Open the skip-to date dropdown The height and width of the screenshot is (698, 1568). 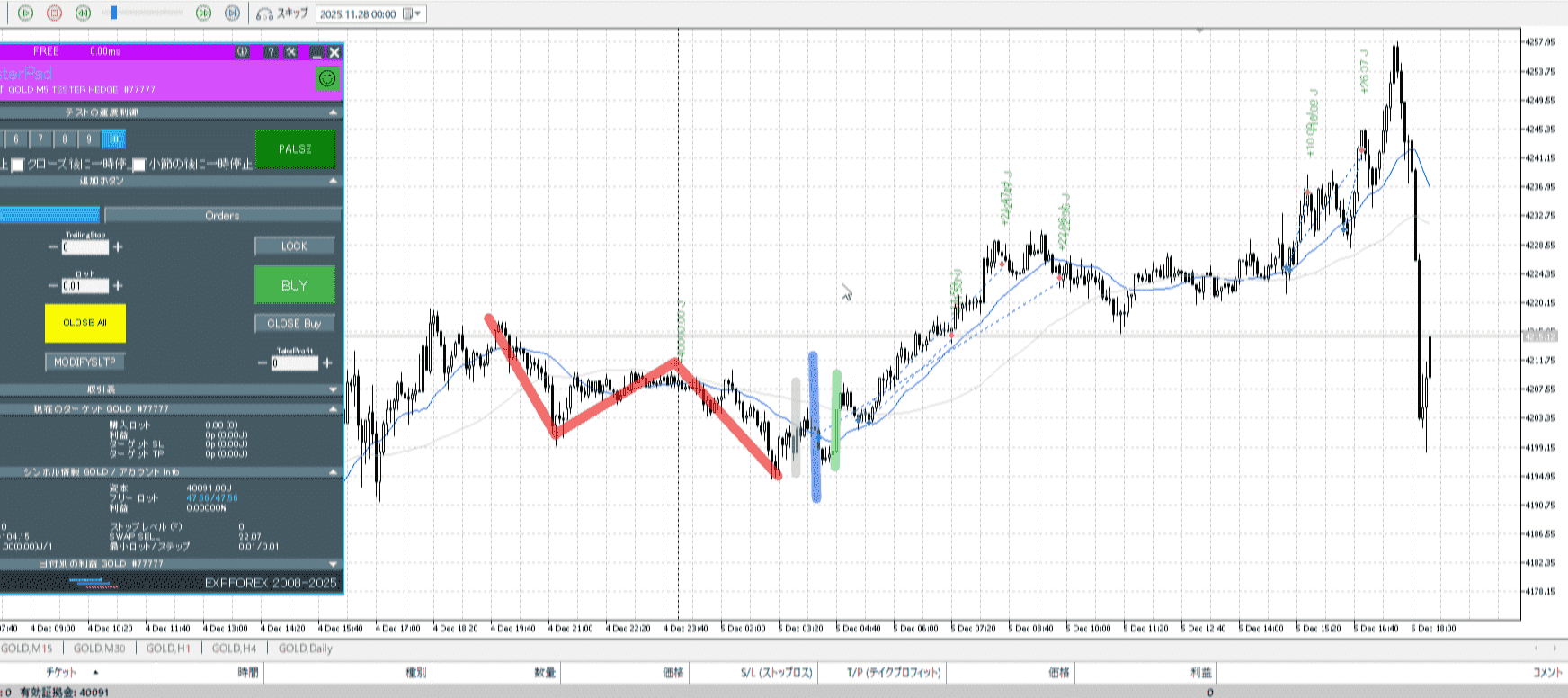[x=418, y=13]
